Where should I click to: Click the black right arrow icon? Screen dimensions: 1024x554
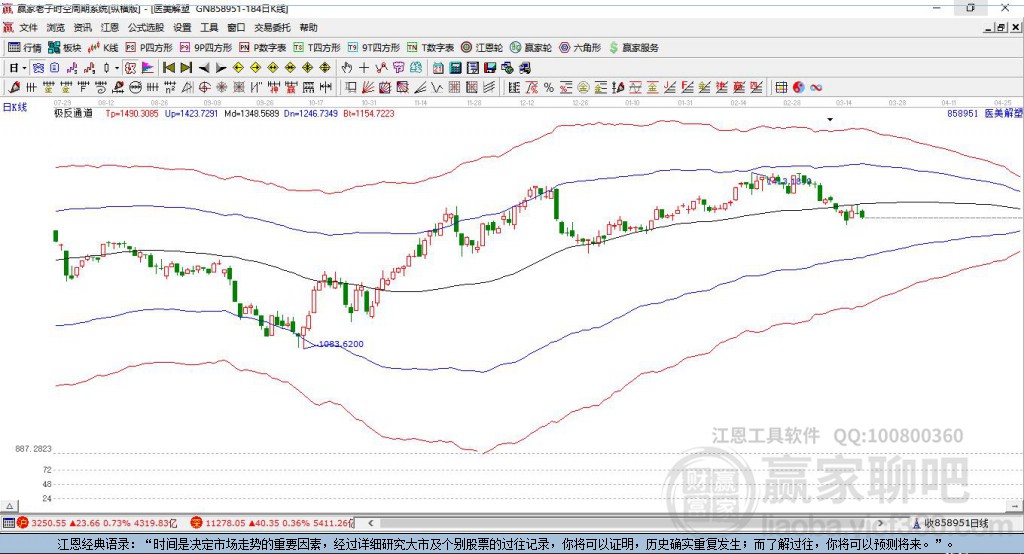(221, 68)
